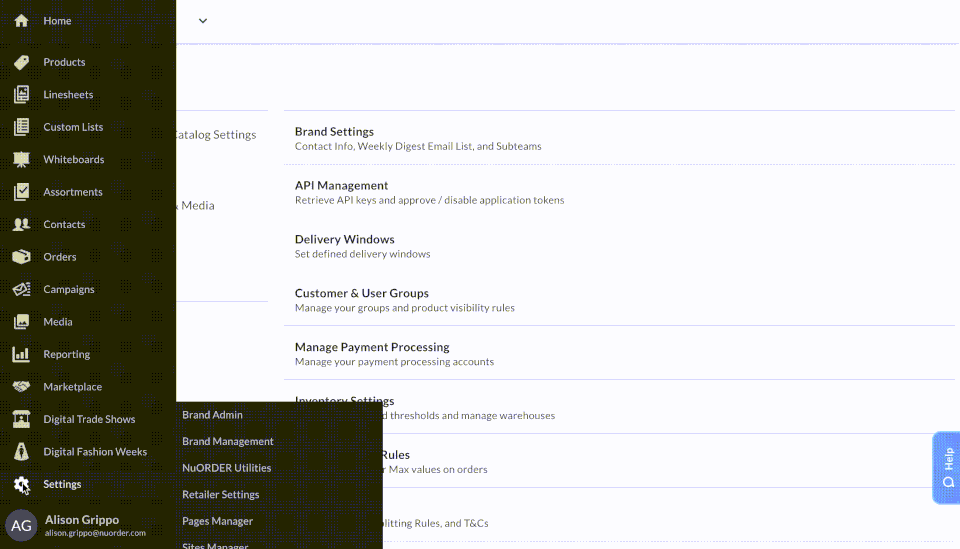960x549 pixels.
Task: Select Digital Fashion Weeks
Action: pos(95,451)
